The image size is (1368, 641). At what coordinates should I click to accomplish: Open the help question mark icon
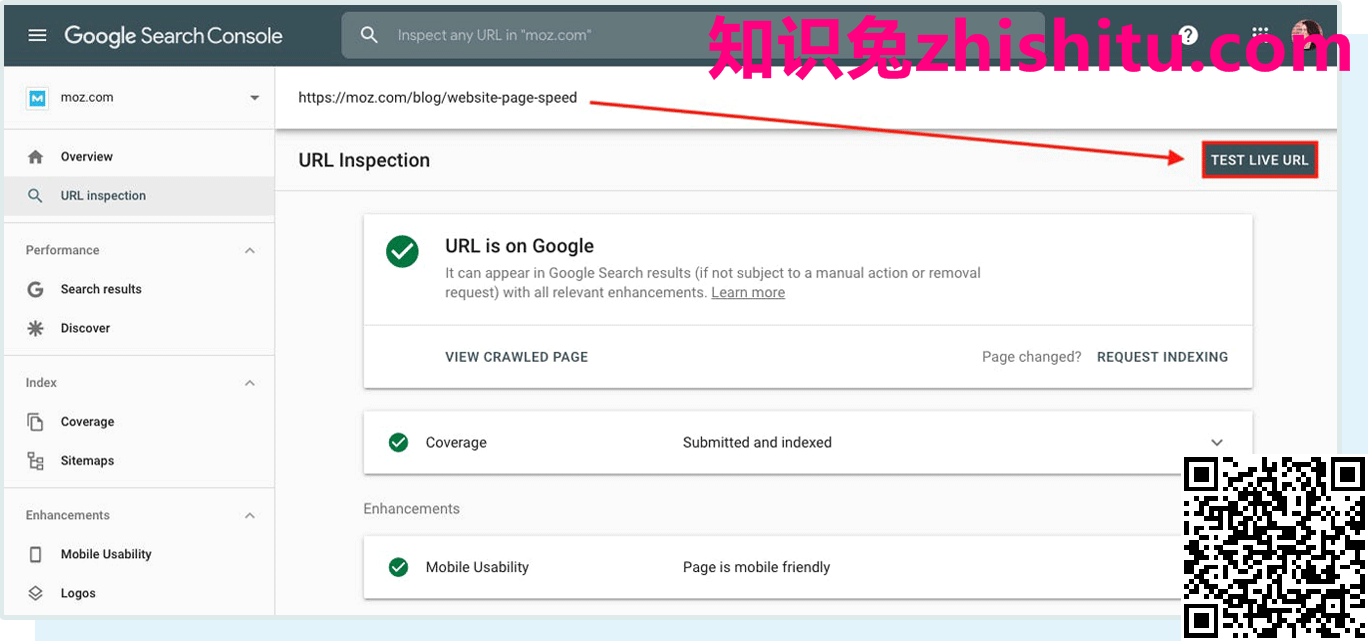click(1188, 35)
